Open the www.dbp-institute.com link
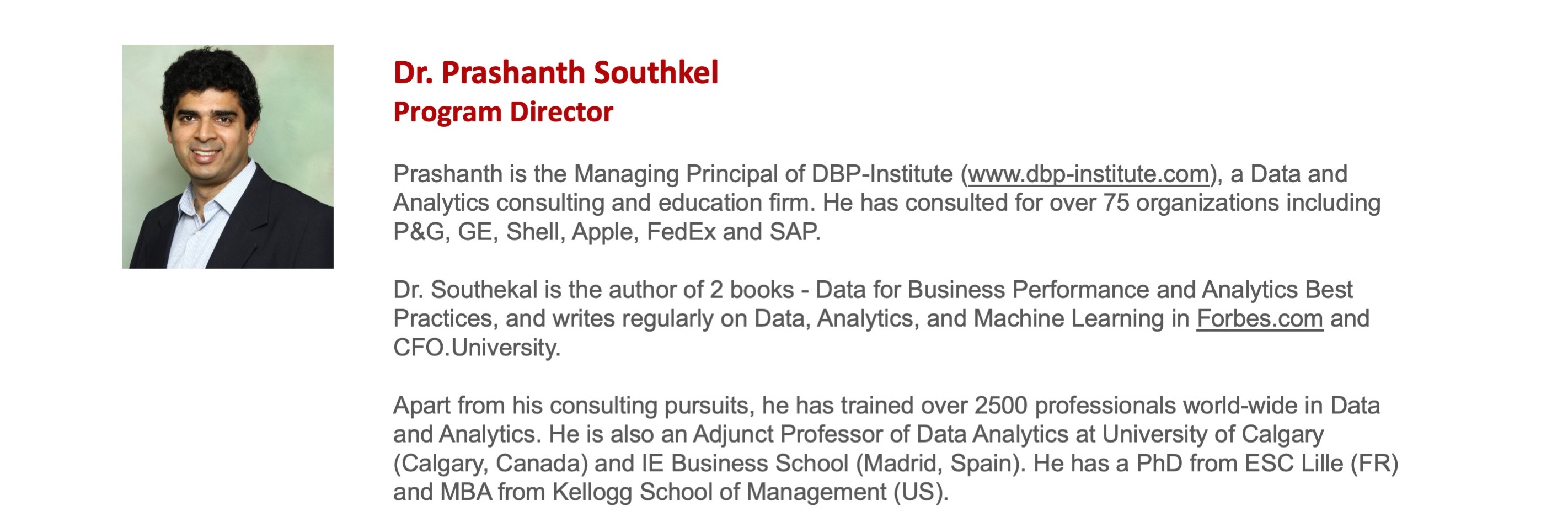Viewport: 1568px width, 522px height. (x=1088, y=174)
